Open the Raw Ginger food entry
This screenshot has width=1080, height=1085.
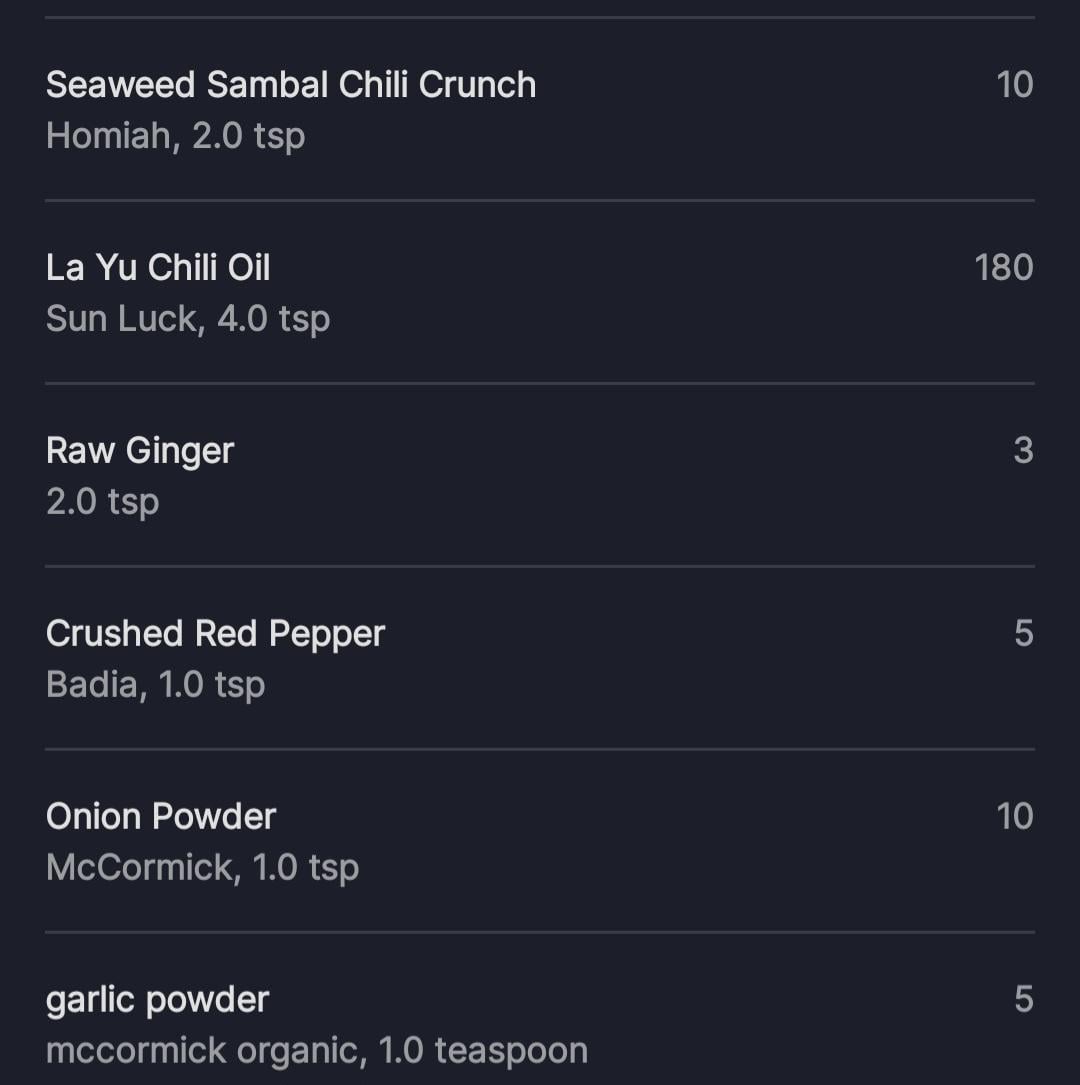(x=540, y=475)
